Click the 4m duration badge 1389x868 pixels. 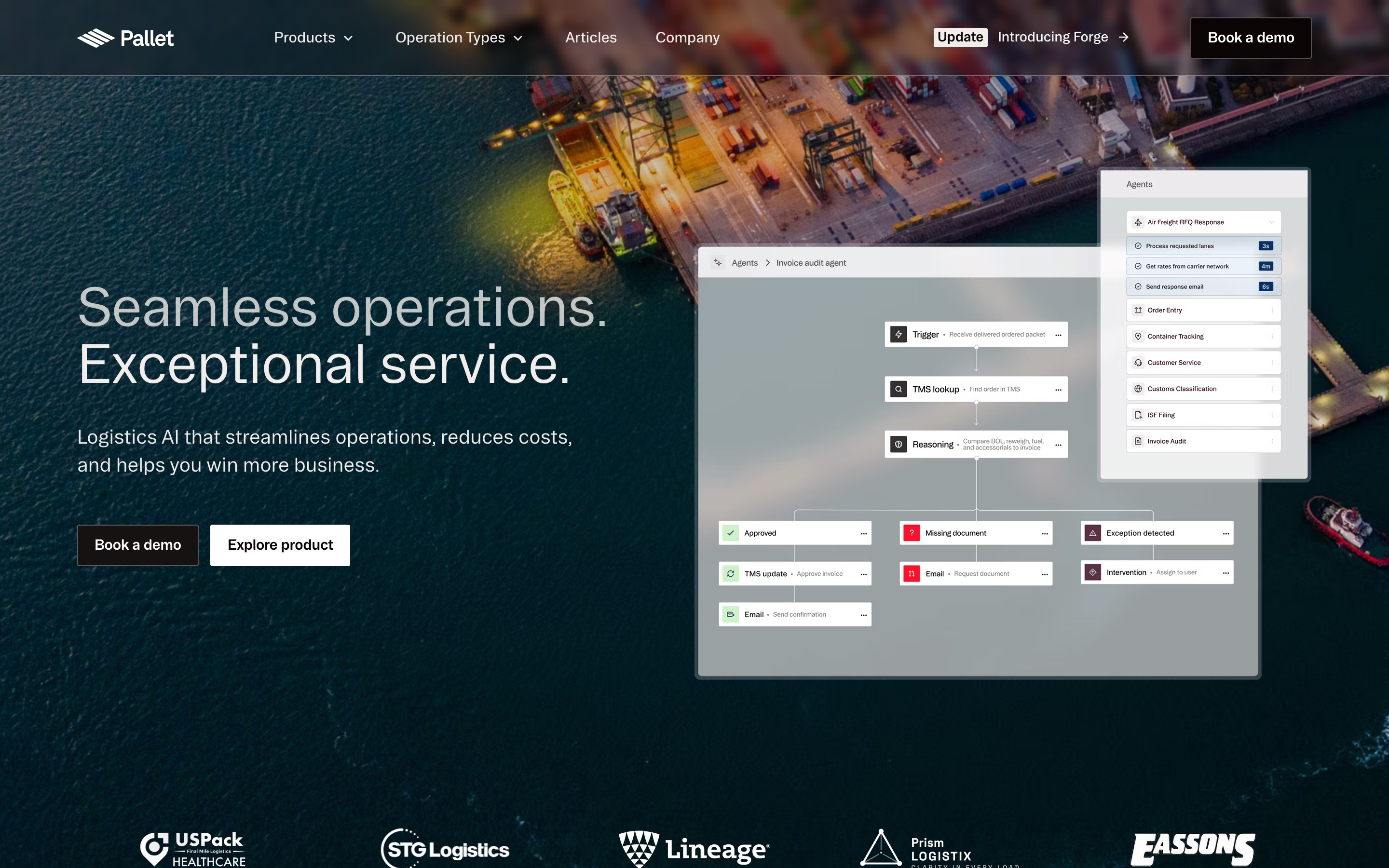1266,266
